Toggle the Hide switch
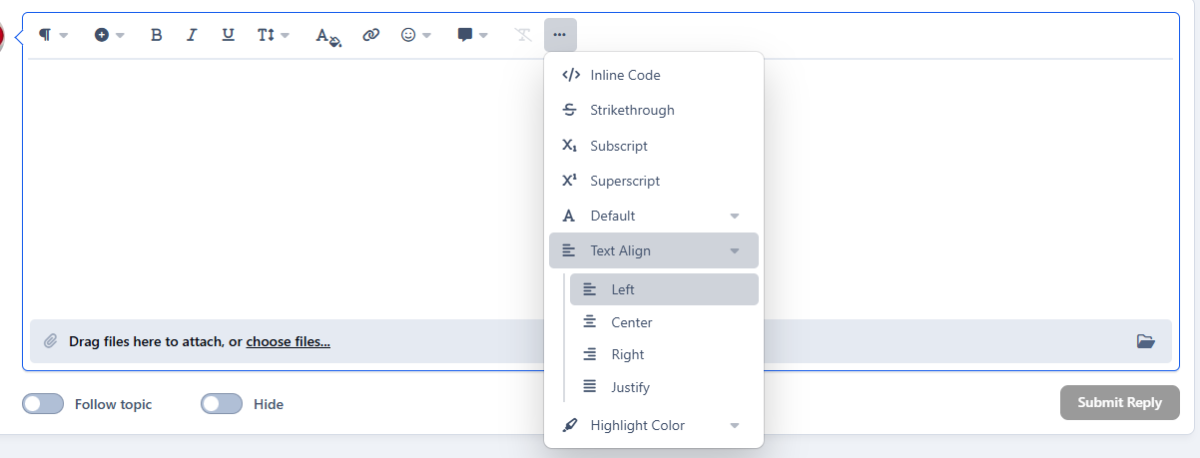Viewport: 1200px width, 458px height. point(222,404)
